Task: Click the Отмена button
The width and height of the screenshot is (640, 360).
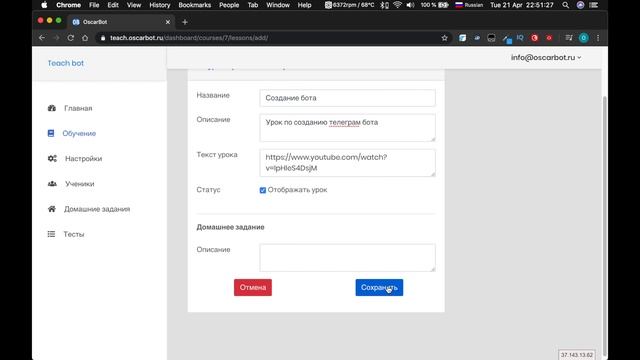Action: pyautogui.click(x=253, y=287)
